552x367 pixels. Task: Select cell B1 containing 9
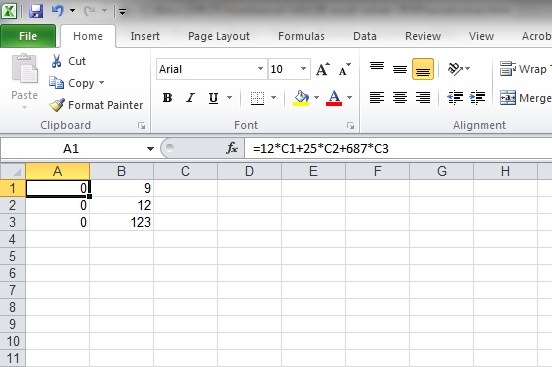click(121, 188)
